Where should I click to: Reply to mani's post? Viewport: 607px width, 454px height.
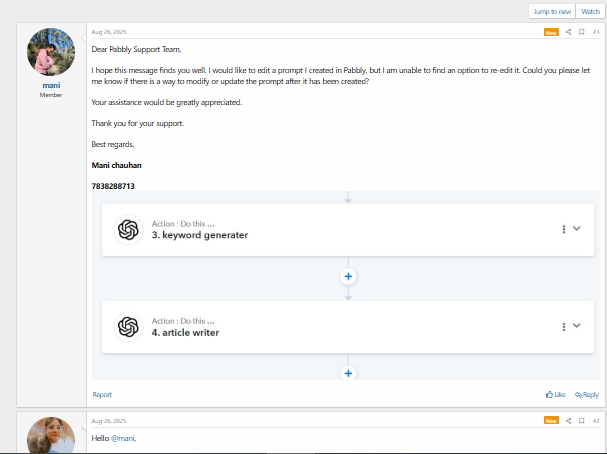587,395
